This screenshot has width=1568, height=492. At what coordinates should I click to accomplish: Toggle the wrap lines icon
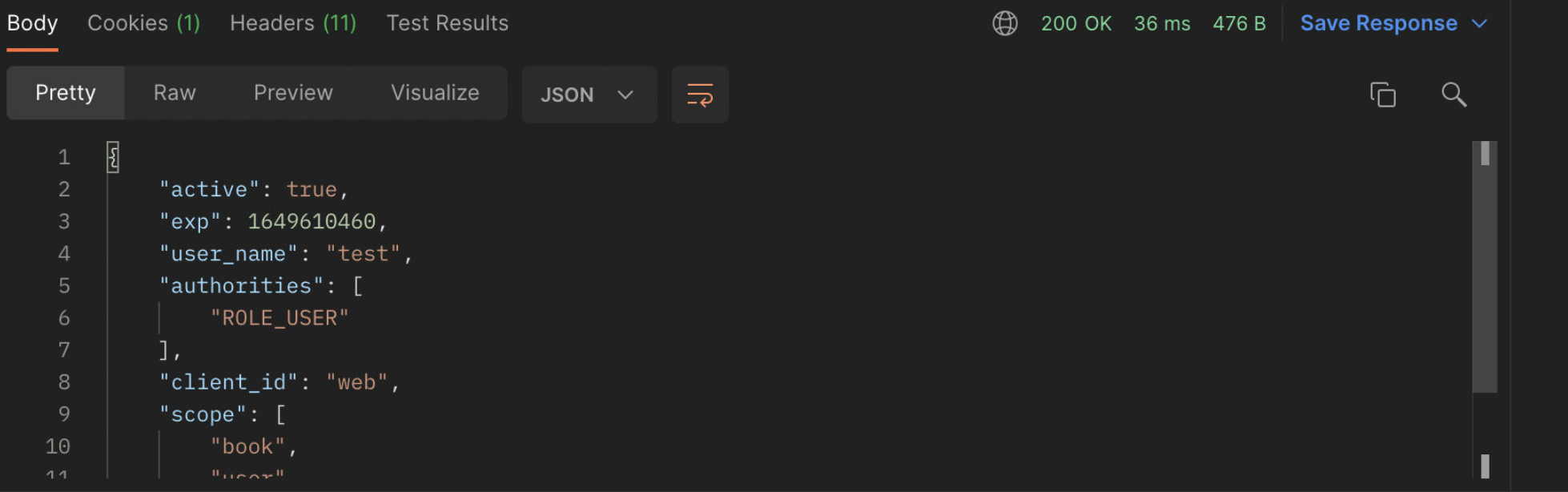(700, 95)
